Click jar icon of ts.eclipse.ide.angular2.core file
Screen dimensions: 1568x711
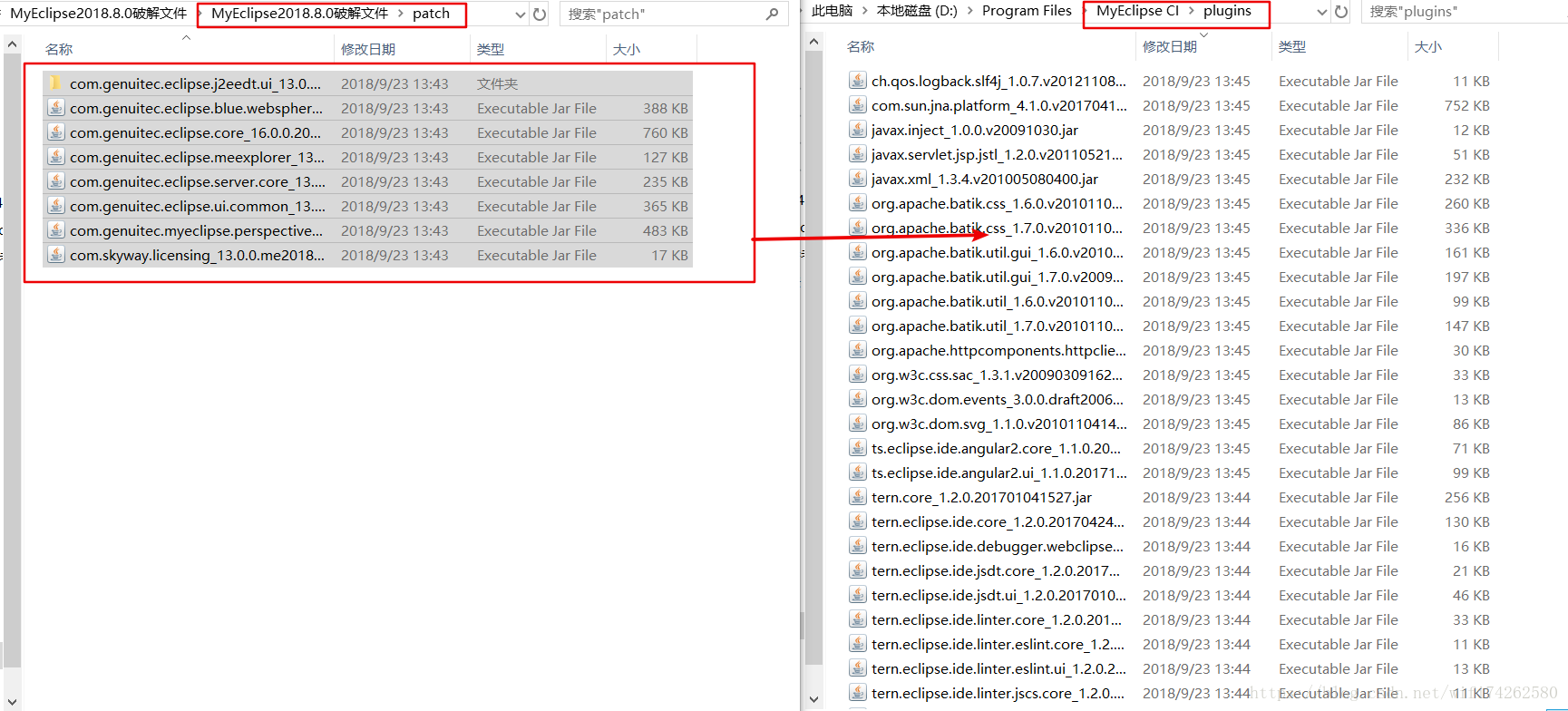coord(857,448)
